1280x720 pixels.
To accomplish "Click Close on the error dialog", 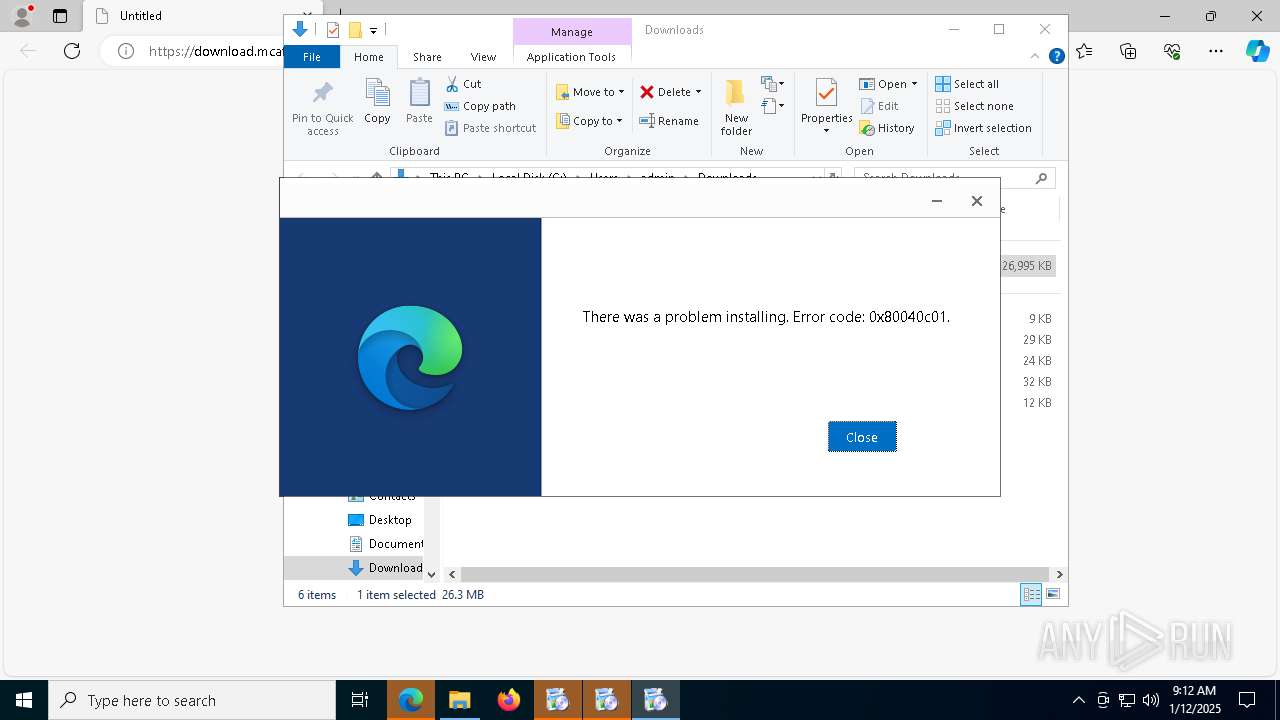I will click(x=862, y=437).
